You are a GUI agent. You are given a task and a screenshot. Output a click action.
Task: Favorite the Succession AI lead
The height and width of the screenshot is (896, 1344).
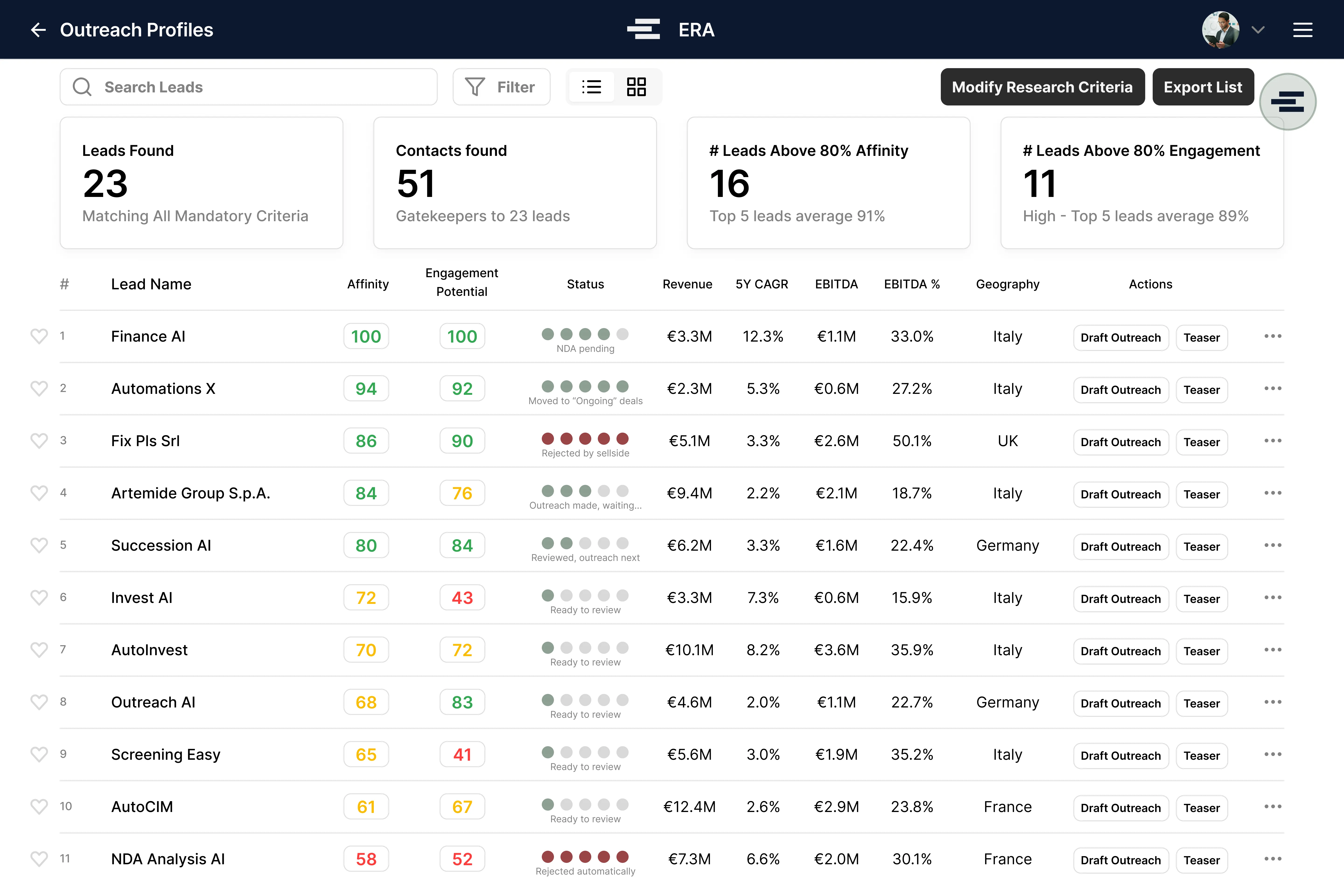click(39, 545)
